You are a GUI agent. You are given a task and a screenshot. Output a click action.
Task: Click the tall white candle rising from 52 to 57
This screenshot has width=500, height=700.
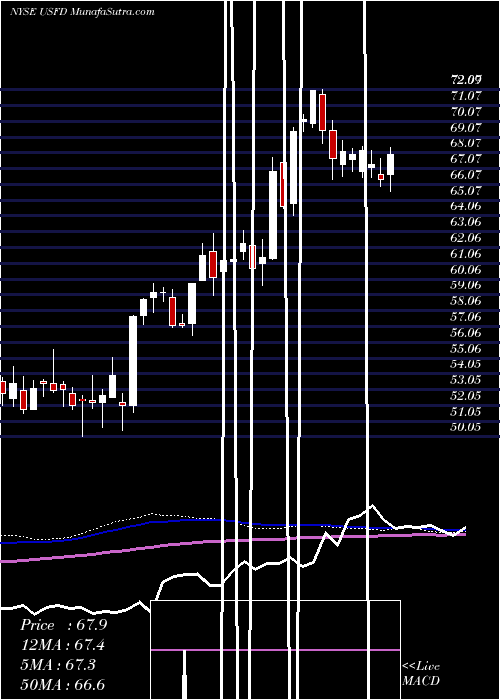[x=133, y=361]
